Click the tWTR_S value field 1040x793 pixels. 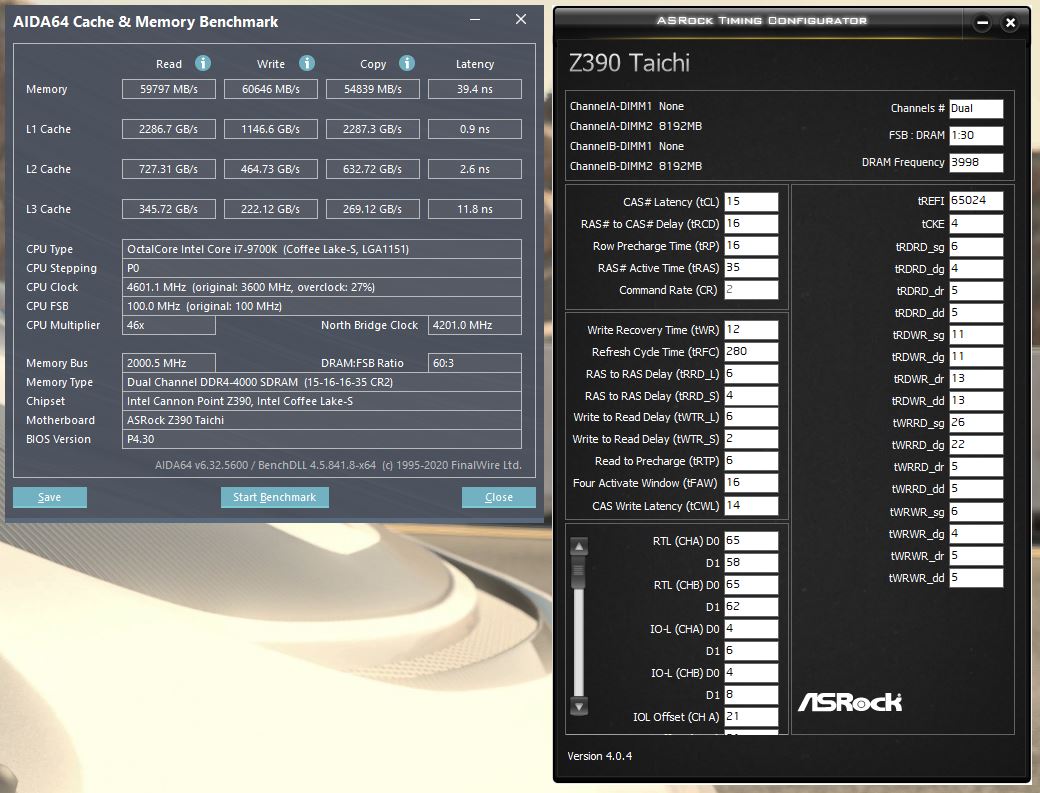(751, 439)
